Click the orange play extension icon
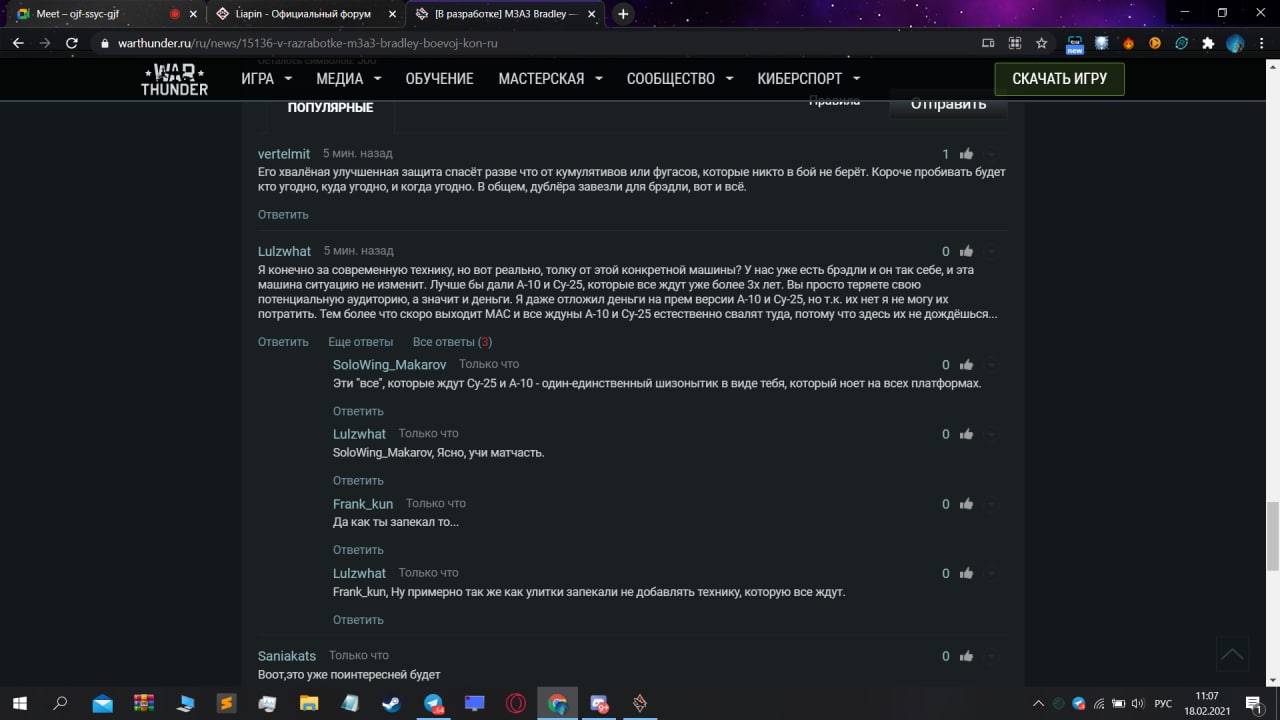Screen dimensions: 1280x720 [1155, 43]
